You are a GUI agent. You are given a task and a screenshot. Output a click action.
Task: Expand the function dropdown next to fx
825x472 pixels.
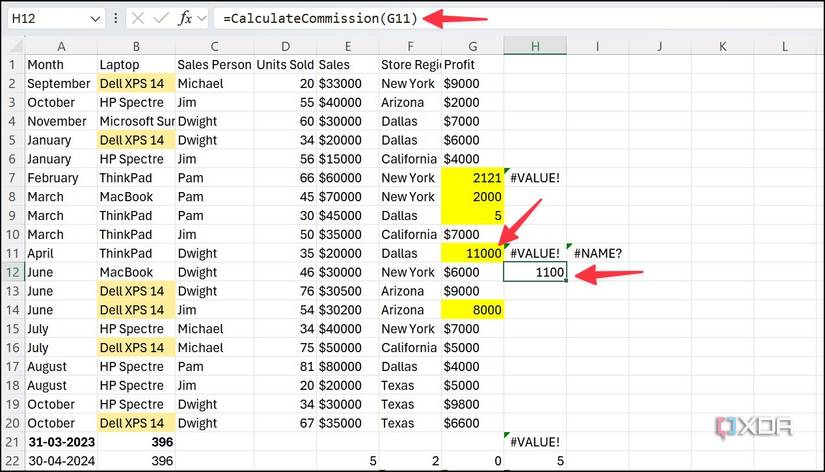202,19
